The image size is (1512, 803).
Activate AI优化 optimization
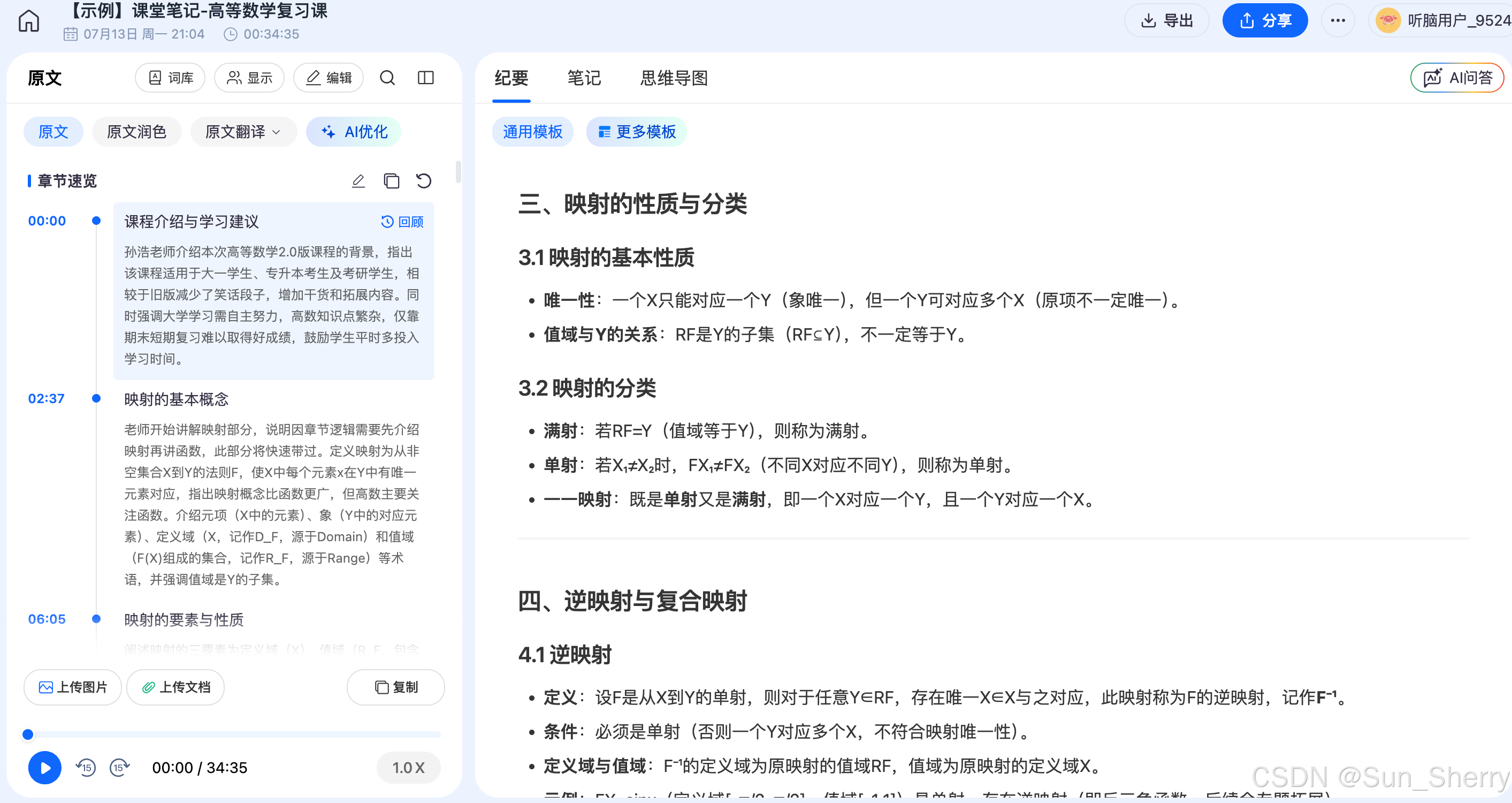(x=354, y=132)
